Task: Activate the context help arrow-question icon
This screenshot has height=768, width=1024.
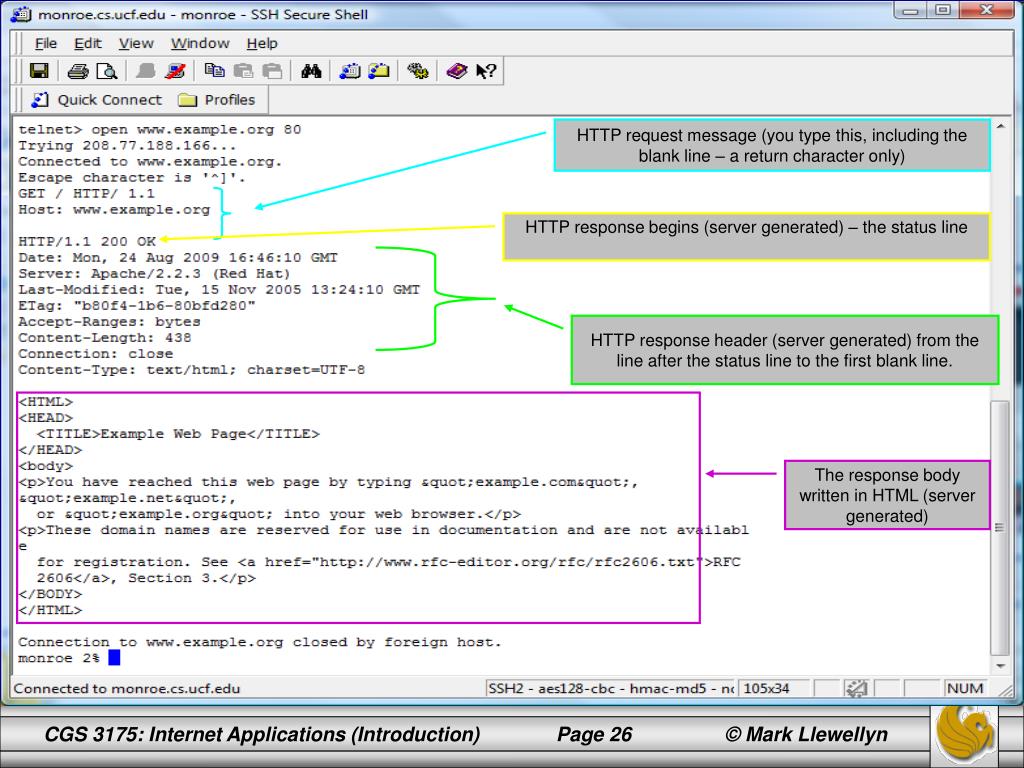Action: click(x=486, y=71)
